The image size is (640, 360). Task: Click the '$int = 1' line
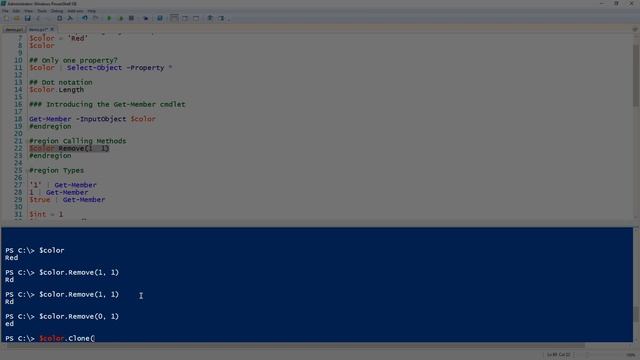click(x=46, y=215)
